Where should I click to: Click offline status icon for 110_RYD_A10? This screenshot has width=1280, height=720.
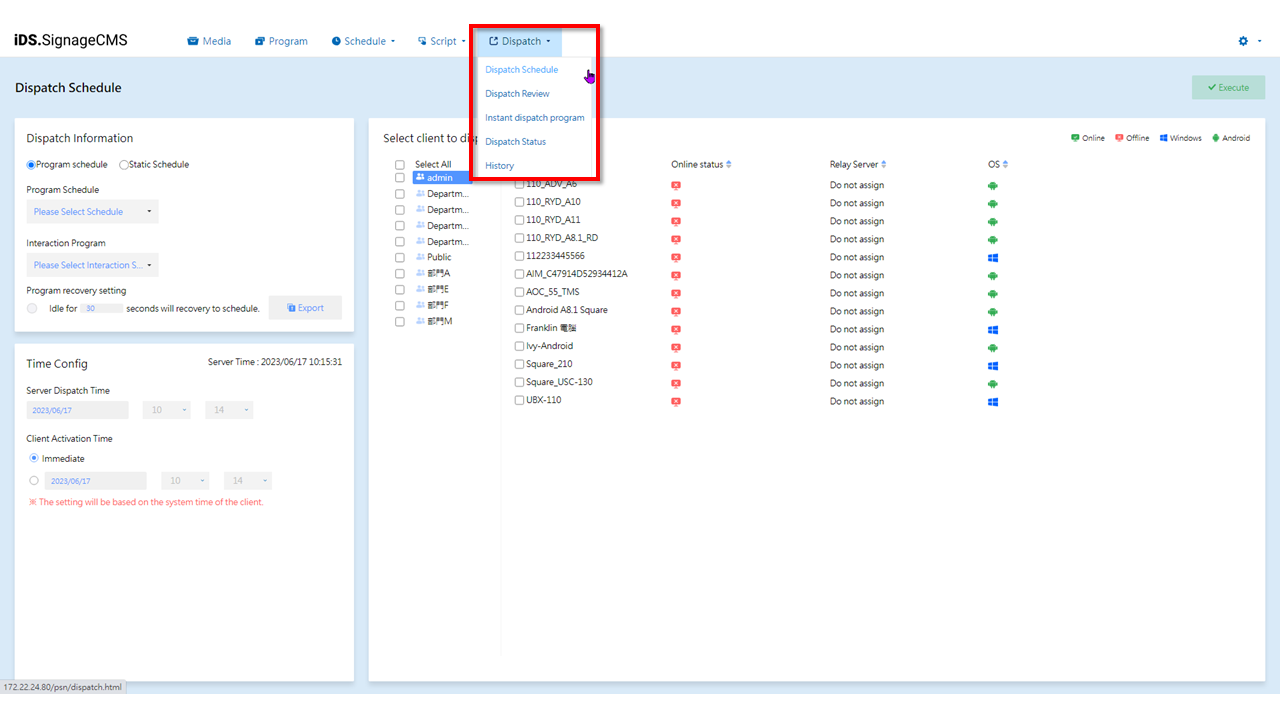[676, 203]
